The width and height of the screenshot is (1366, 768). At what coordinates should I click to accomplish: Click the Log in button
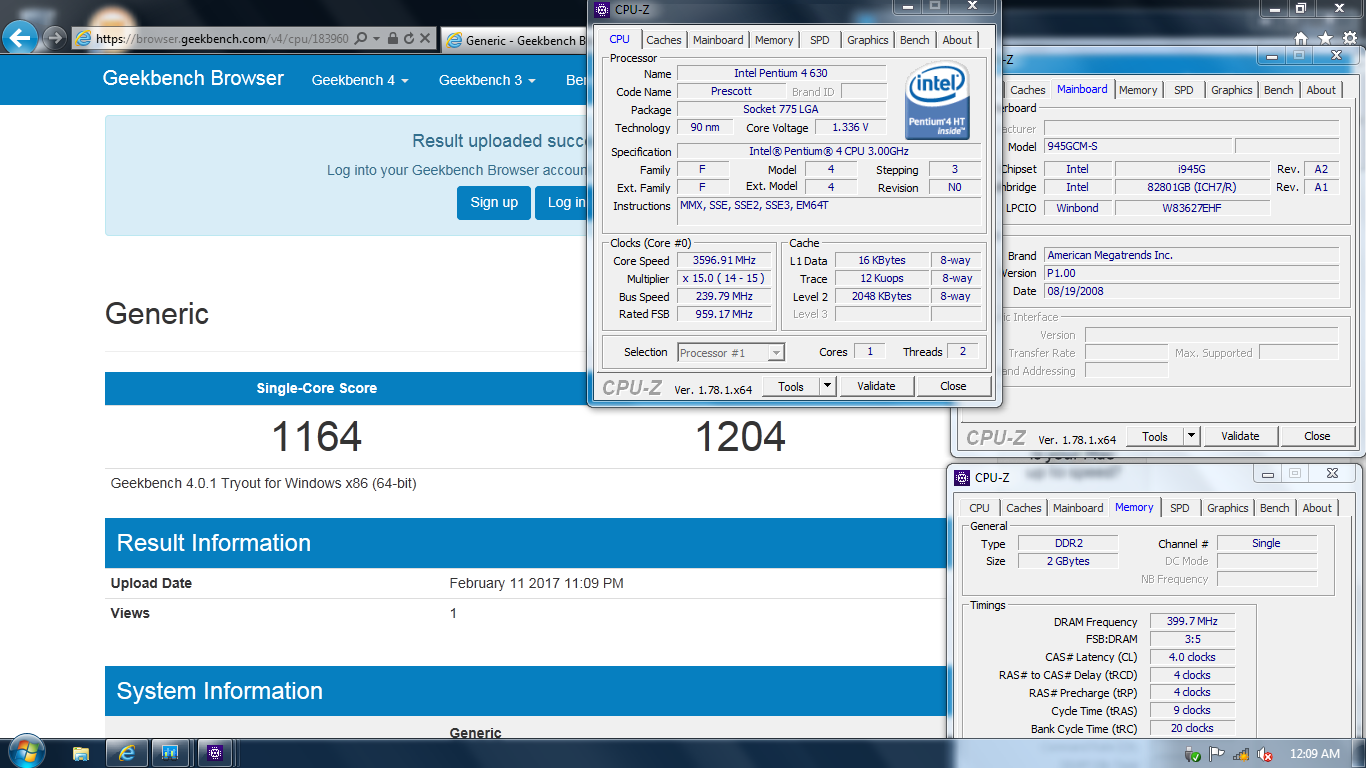pos(563,202)
